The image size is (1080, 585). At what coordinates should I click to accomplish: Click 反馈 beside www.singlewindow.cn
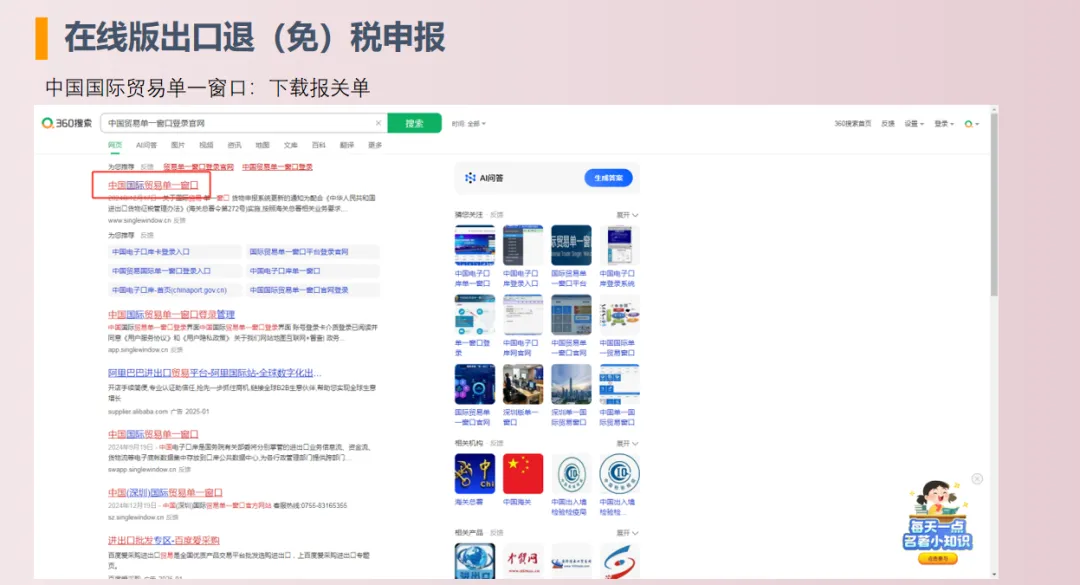[x=179, y=220]
